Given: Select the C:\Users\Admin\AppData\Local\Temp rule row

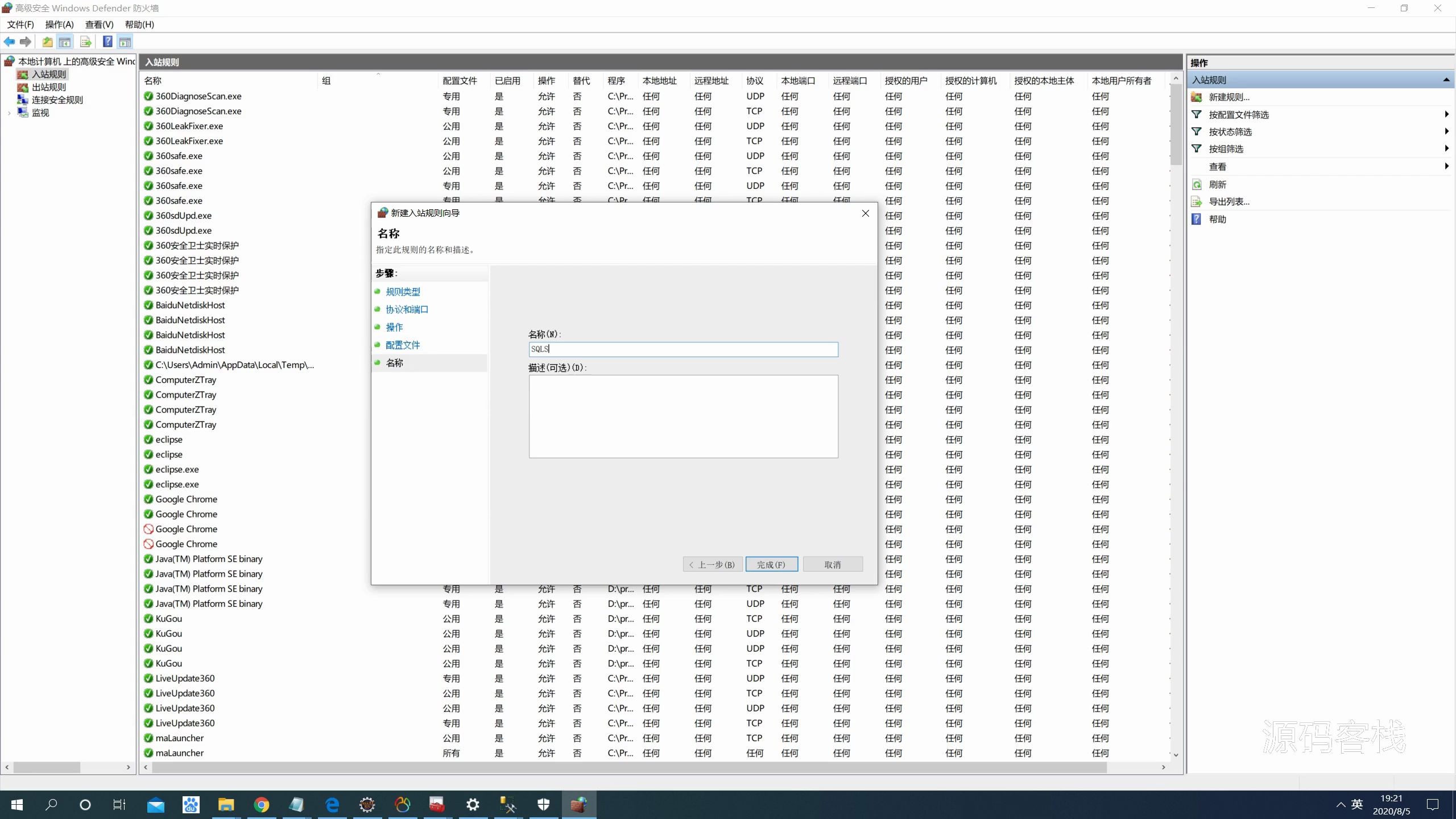Looking at the screenshot, I should 234,365.
